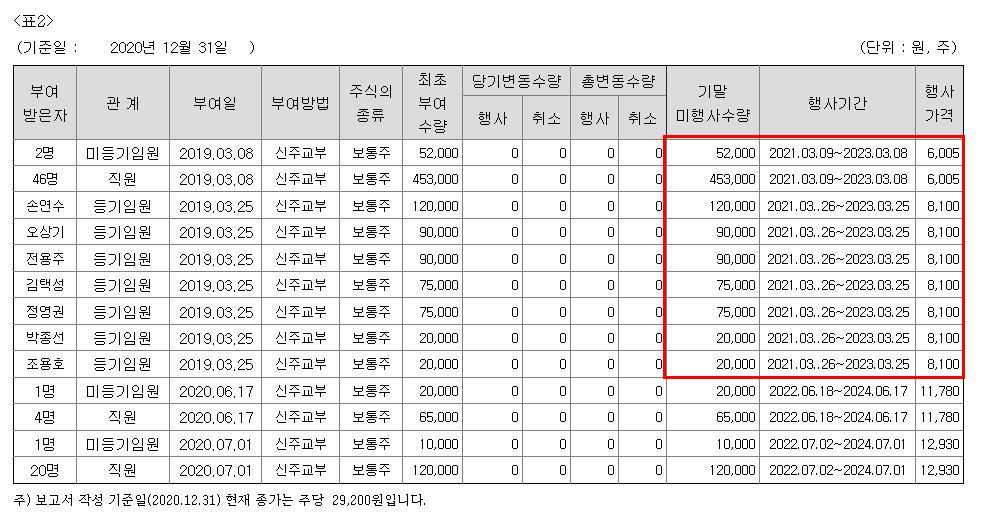The width and height of the screenshot is (981, 516).
Task: Click the 4명 recipient cell
Action: pyautogui.click(x=45, y=417)
